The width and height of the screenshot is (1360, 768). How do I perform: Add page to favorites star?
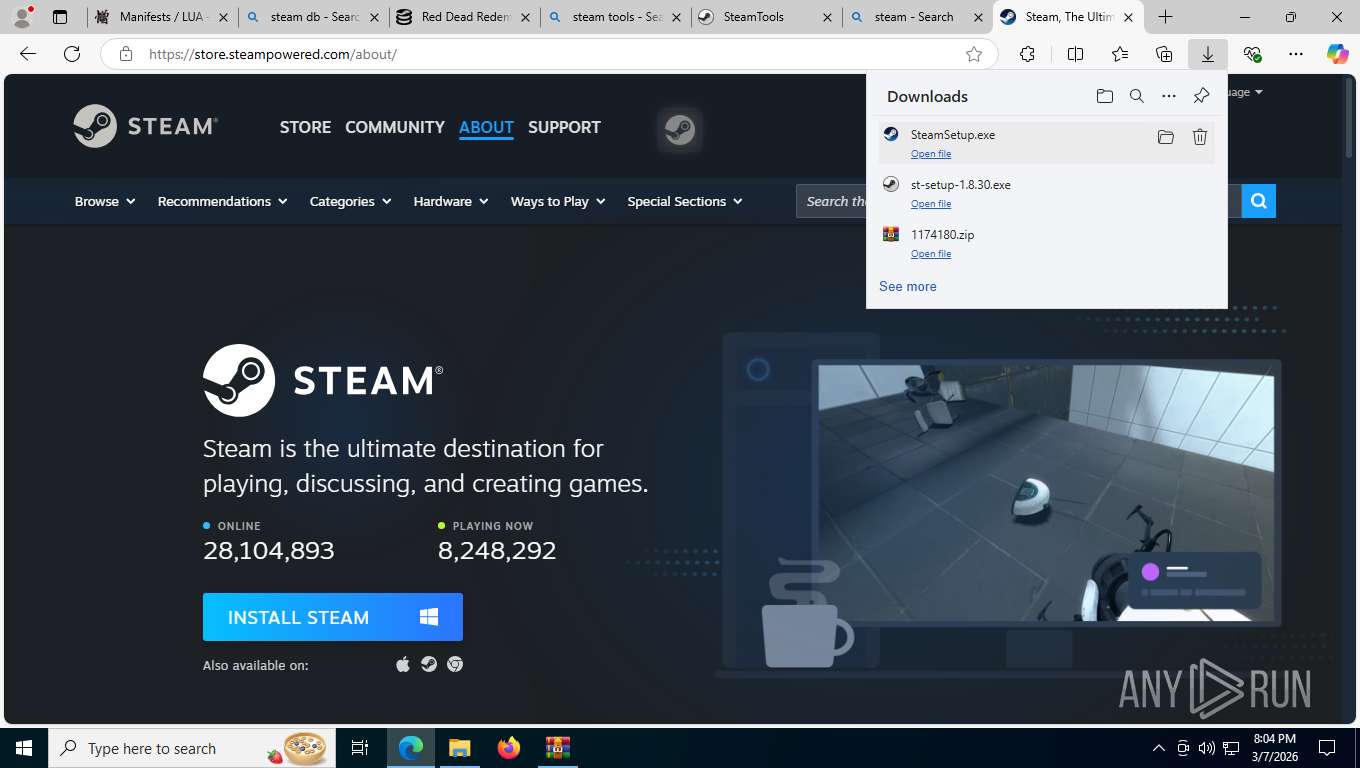[x=974, y=54]
